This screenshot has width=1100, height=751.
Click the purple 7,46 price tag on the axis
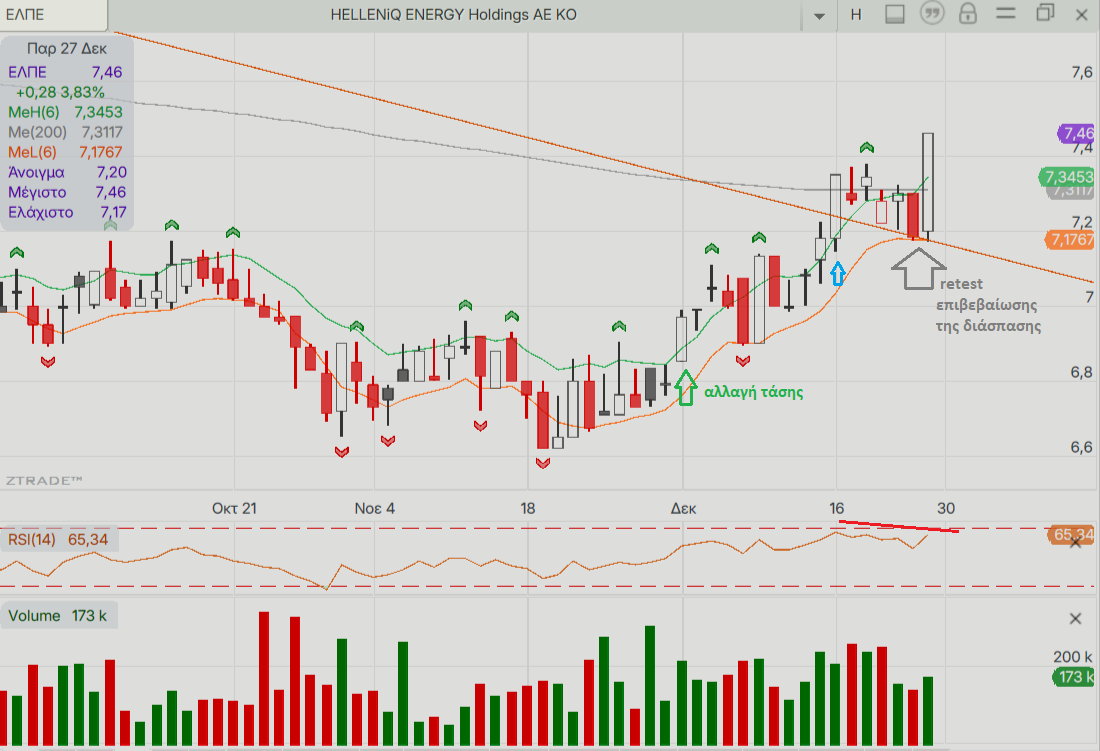[x=1077, y=133]
